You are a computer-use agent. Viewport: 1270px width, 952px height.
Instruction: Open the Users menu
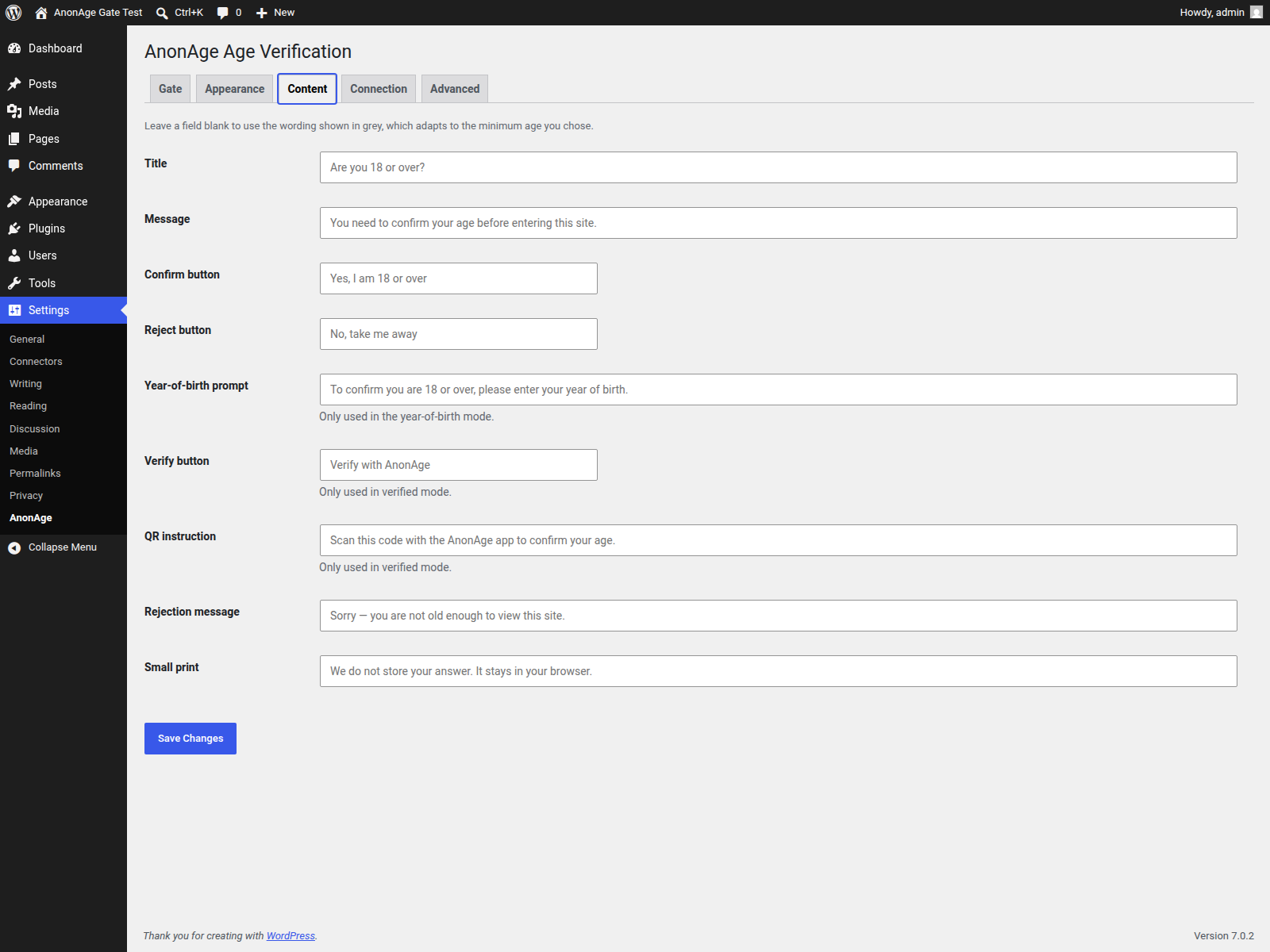click(63, 255)
